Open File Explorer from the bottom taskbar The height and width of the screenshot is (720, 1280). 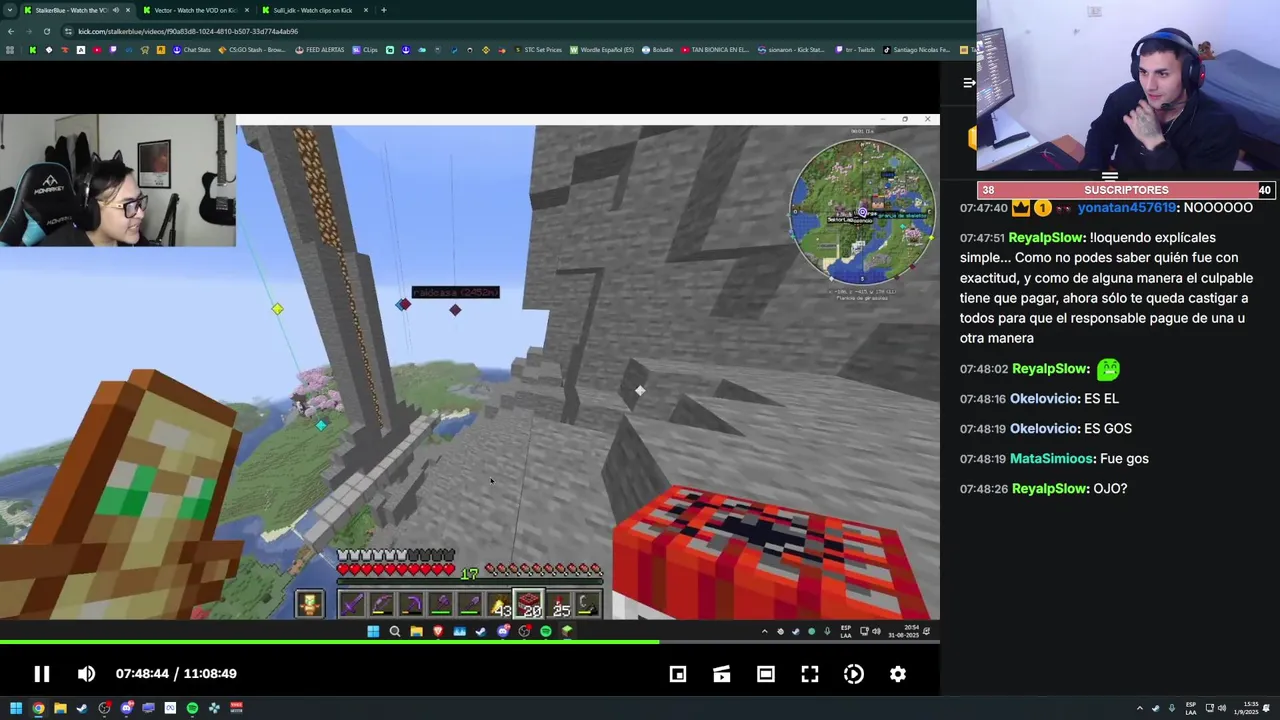60,708
